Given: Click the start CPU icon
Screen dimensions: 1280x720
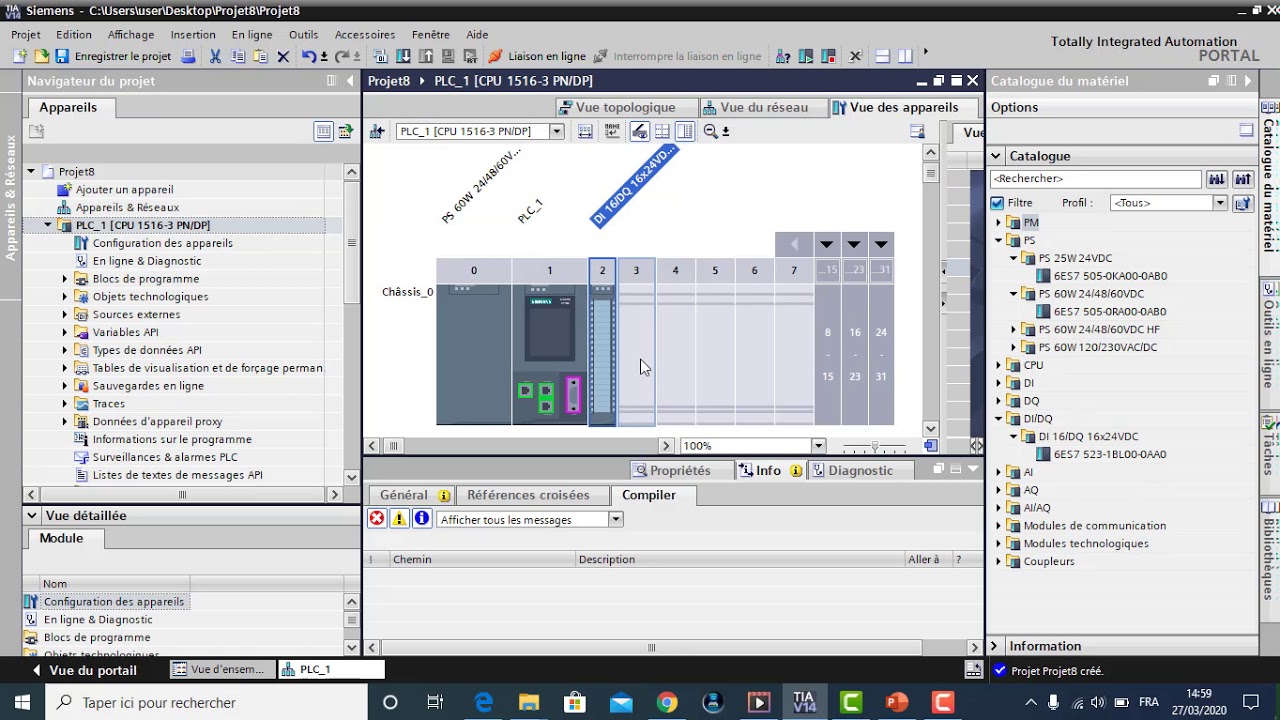Looking at the screenshot, I should point(806,57).
